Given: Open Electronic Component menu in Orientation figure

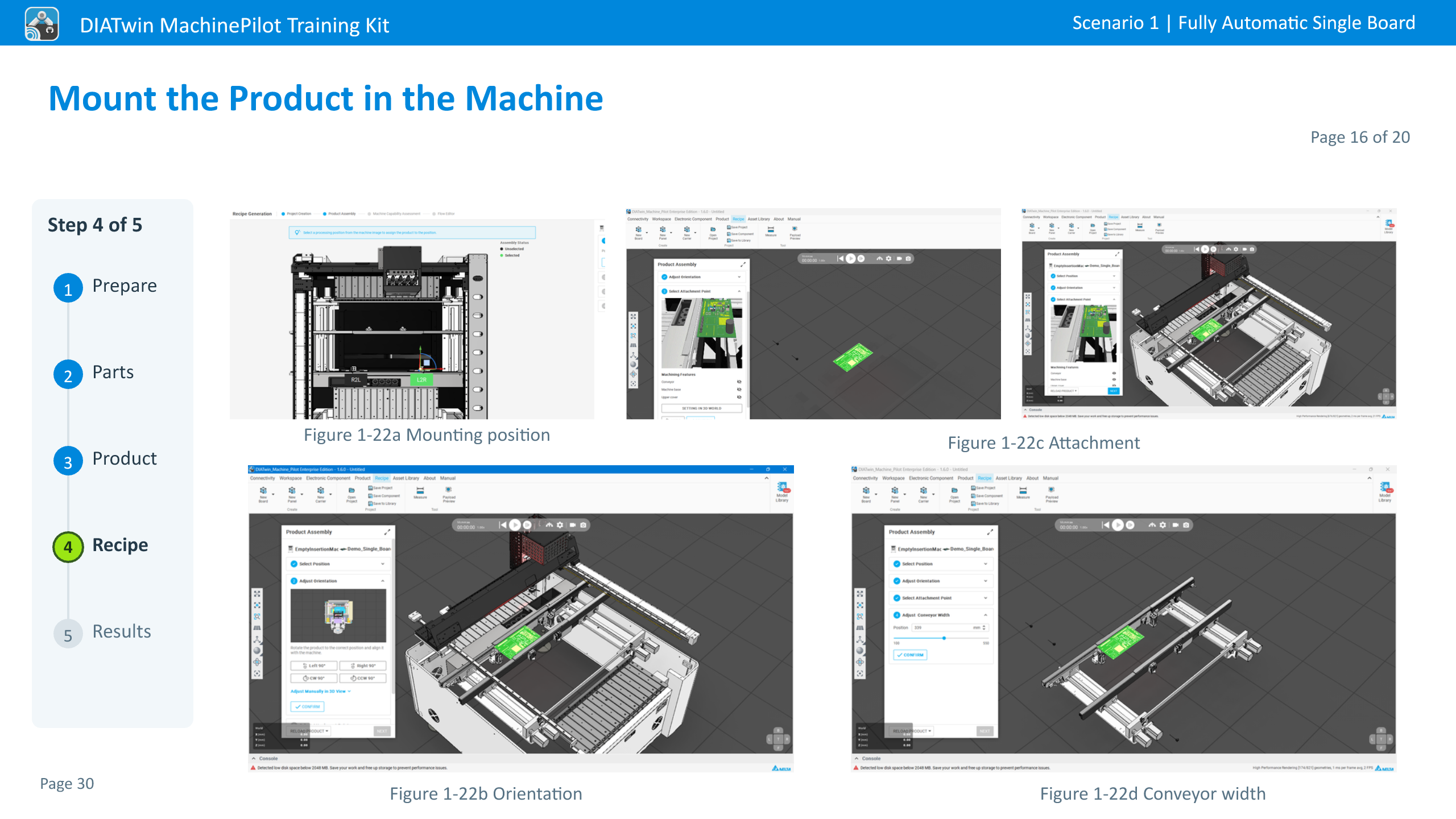Looking at the screenshot, I should 328,478.
